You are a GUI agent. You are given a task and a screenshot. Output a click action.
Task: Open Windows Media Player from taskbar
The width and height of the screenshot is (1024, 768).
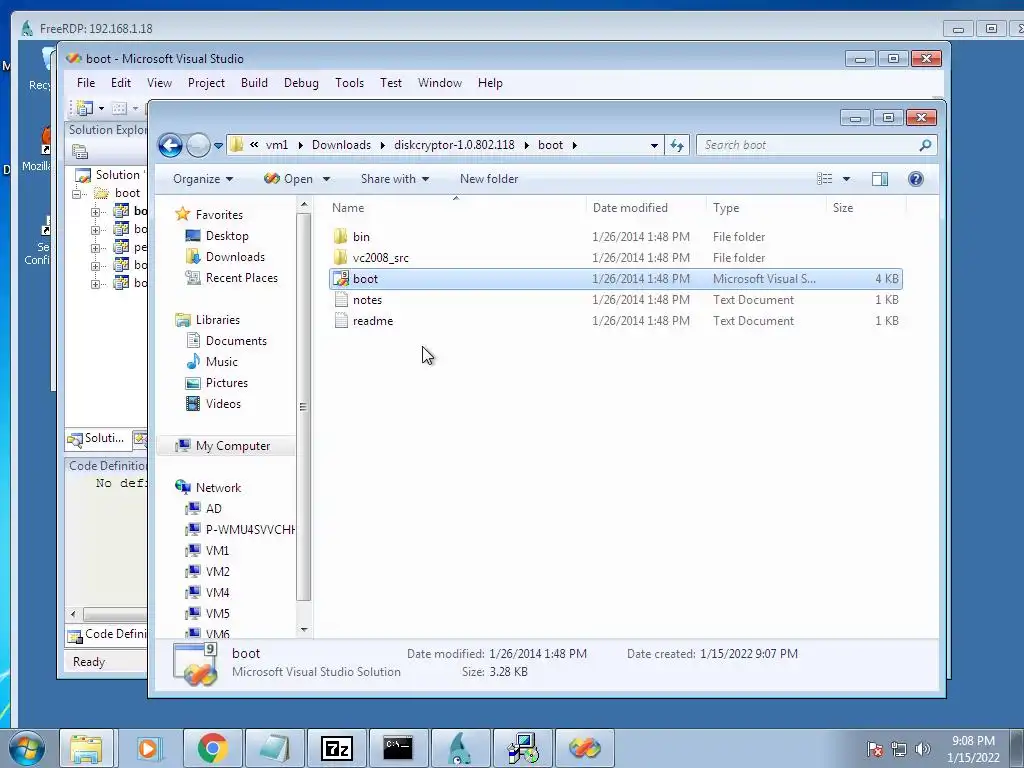point(149,748)
